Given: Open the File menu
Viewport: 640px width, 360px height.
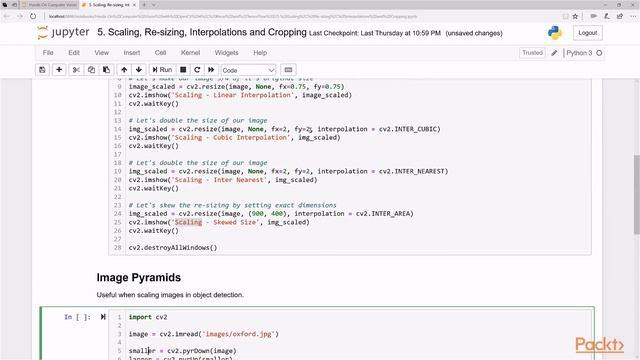Looking at the screenshot, I should click(x=48, y=53).
